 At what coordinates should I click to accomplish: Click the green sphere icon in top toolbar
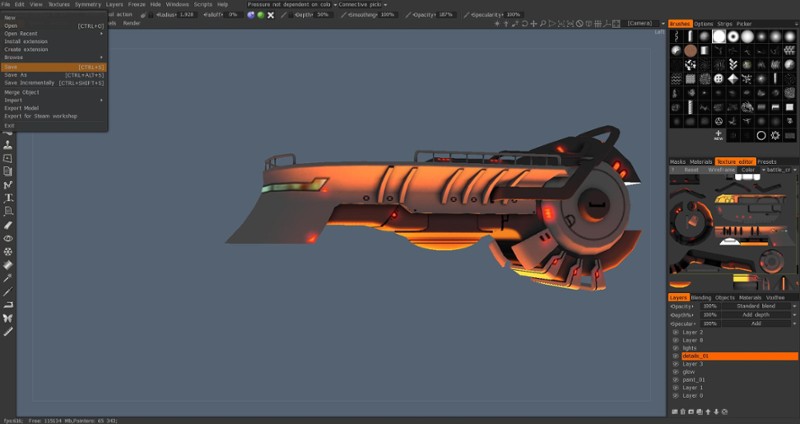click(261, 15)
